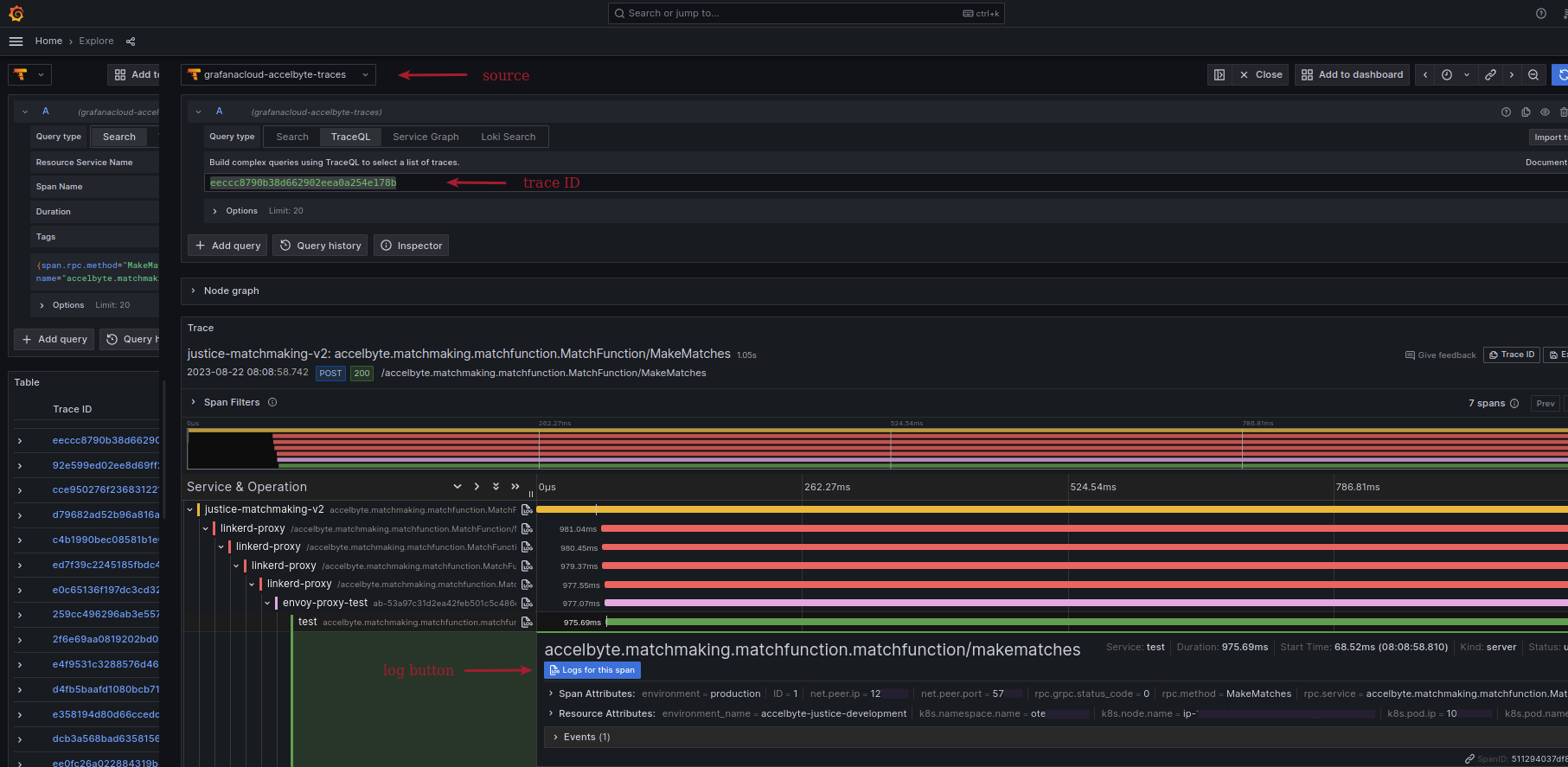The height and width of the screenshot is (767, 1568).
Task: Open Query history in right pane
Action: point(320,246)
